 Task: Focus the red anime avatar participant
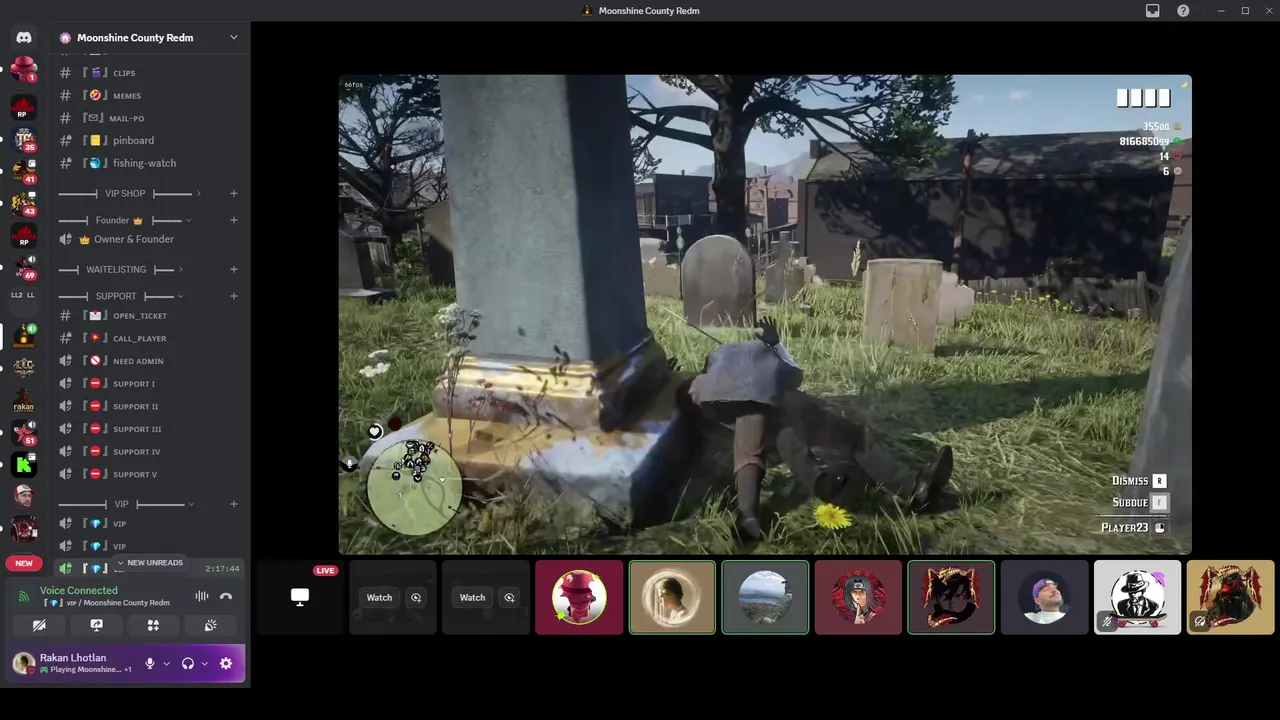pos(858,597)
